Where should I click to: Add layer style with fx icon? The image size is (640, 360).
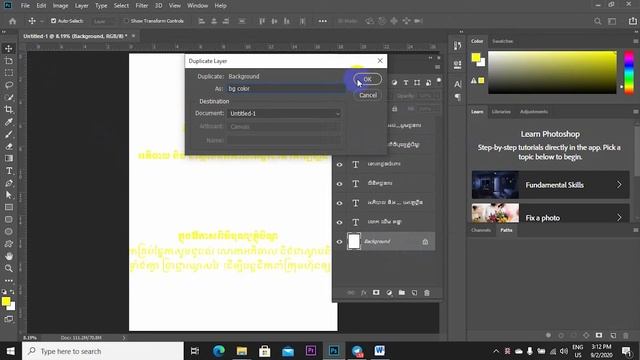point(363,293)
